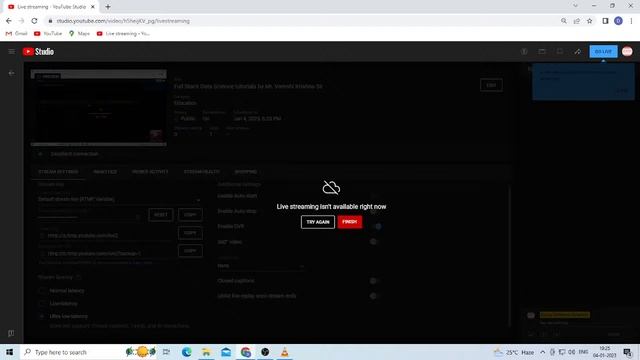
Task: Switch to the STREAM SETTINGS tab
Action: click(58, 172)
